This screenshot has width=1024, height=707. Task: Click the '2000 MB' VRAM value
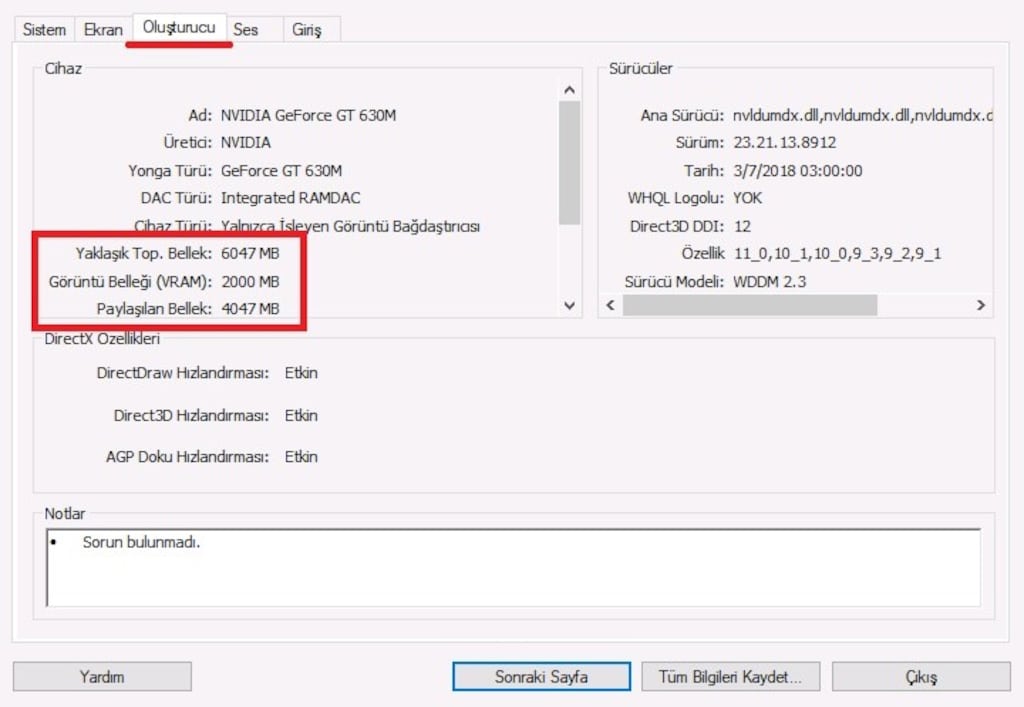click(250, 282)
